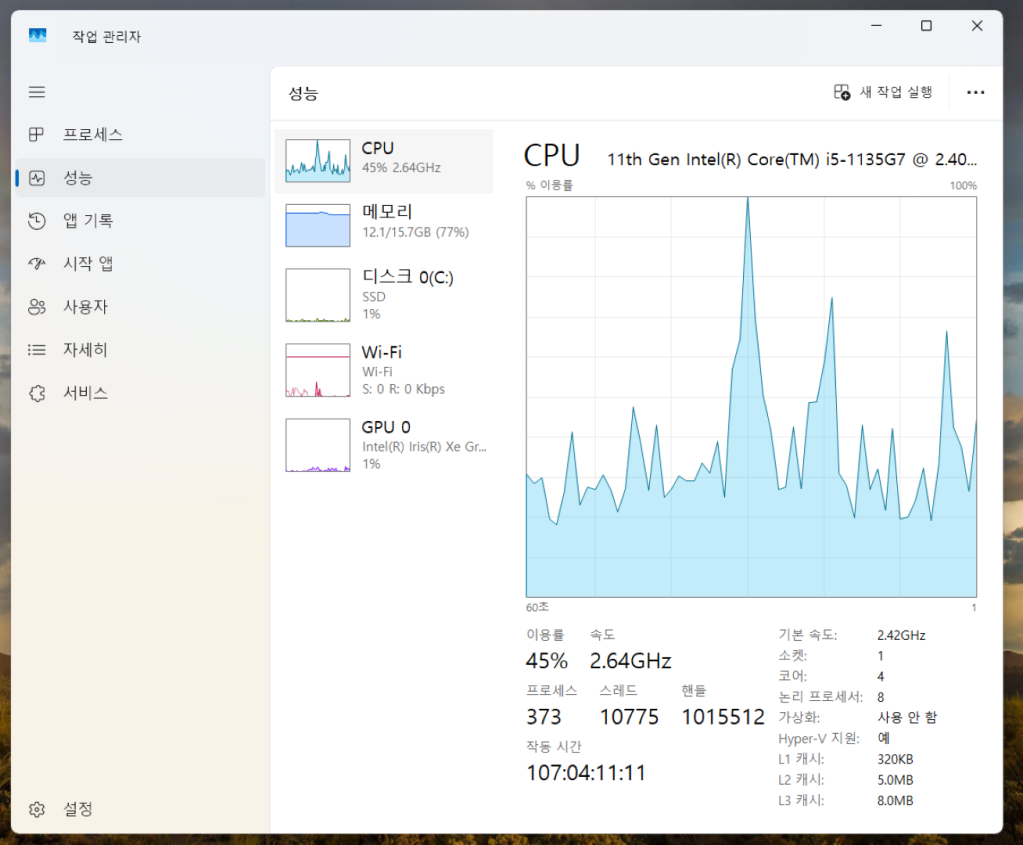Click the main CPU utilization graph
This screenshot has height=845, width=1023.
[751, 396]
